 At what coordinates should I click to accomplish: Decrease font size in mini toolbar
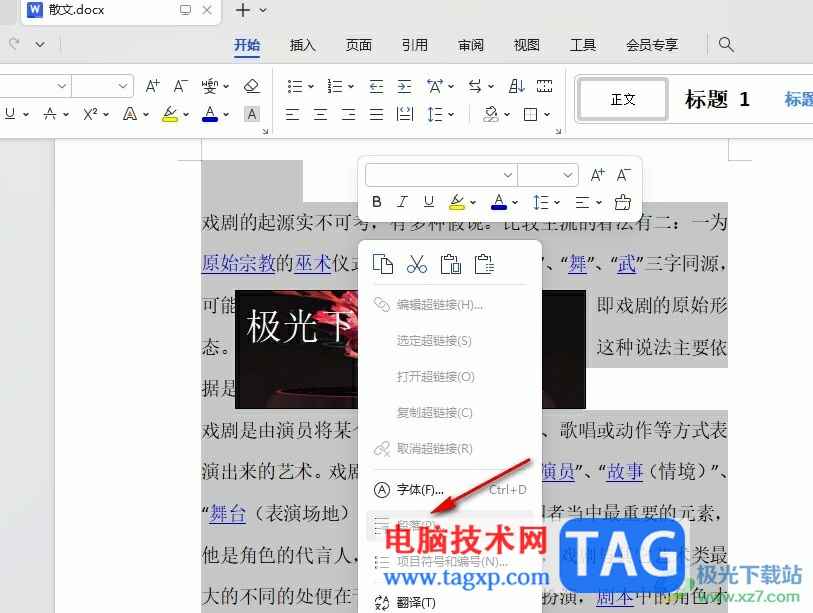tap(623, 175)
